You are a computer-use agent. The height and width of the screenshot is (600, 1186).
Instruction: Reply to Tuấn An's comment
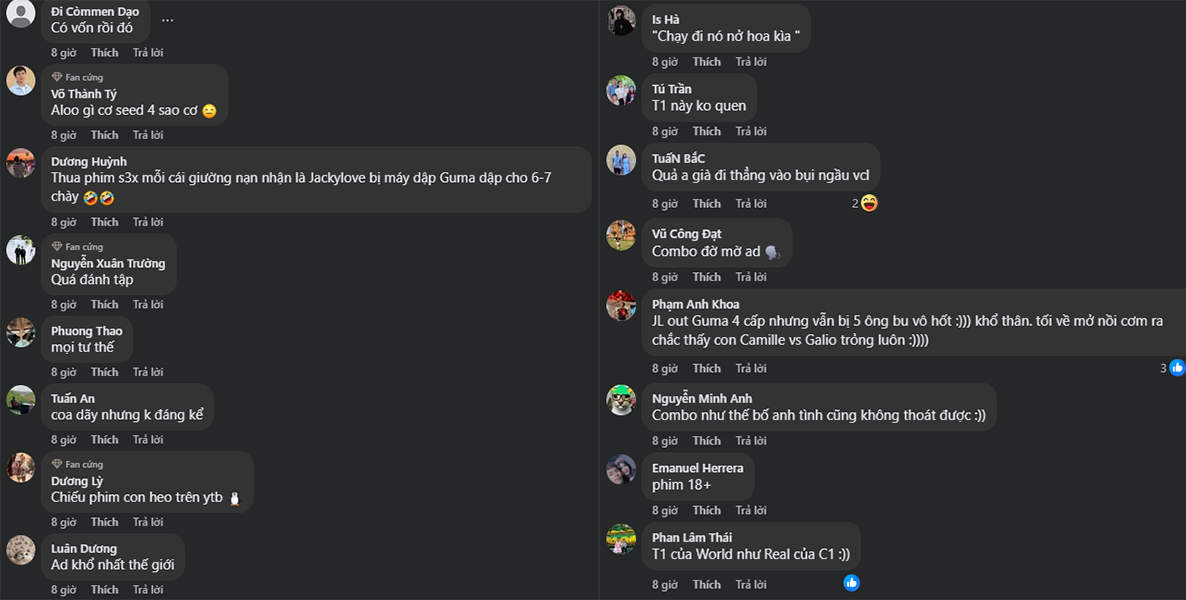(x=148, y=440)
